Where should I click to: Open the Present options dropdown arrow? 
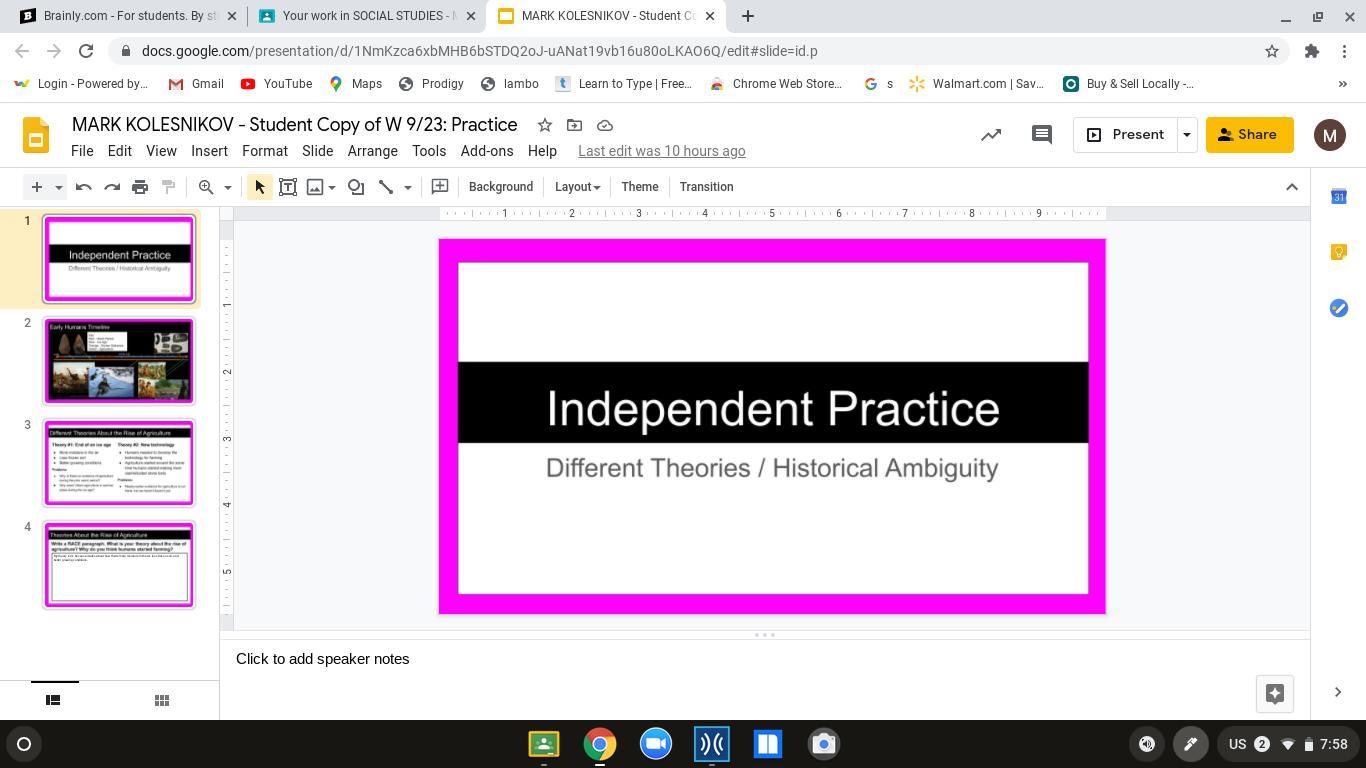point(1187,135)
